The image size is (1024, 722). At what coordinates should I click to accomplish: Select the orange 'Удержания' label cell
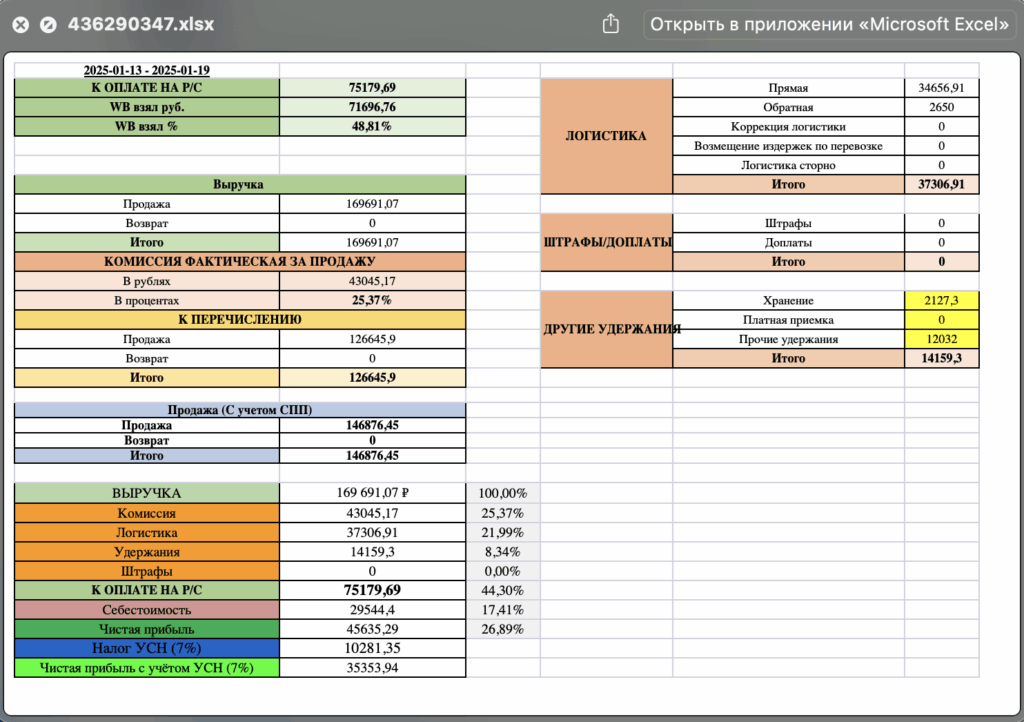tap(146, 552)
